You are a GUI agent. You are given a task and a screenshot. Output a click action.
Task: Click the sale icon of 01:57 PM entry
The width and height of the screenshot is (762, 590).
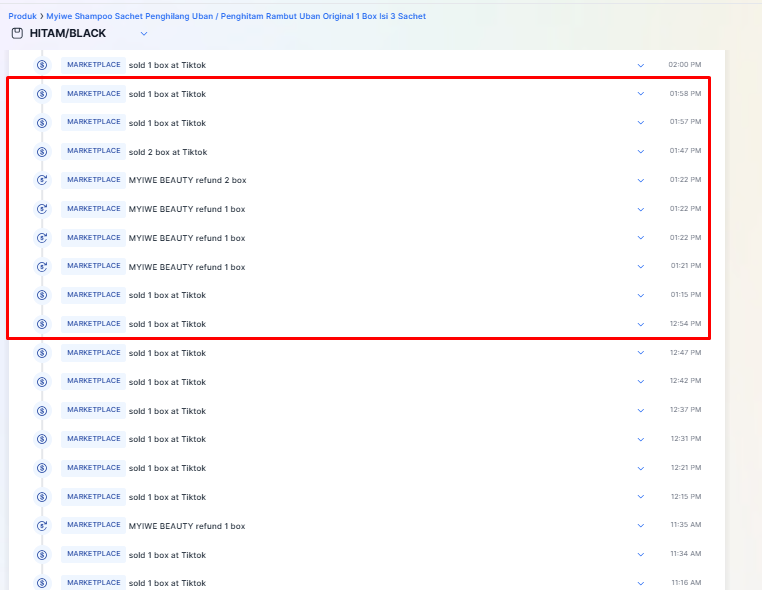pyautogui.click(x=42, y=122)
